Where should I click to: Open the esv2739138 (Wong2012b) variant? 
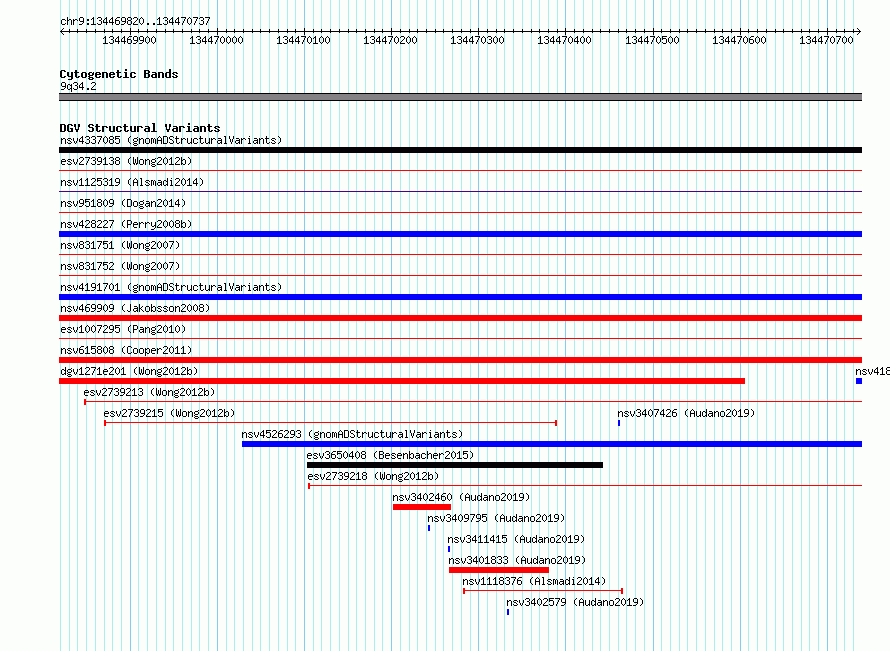[126, 161]
